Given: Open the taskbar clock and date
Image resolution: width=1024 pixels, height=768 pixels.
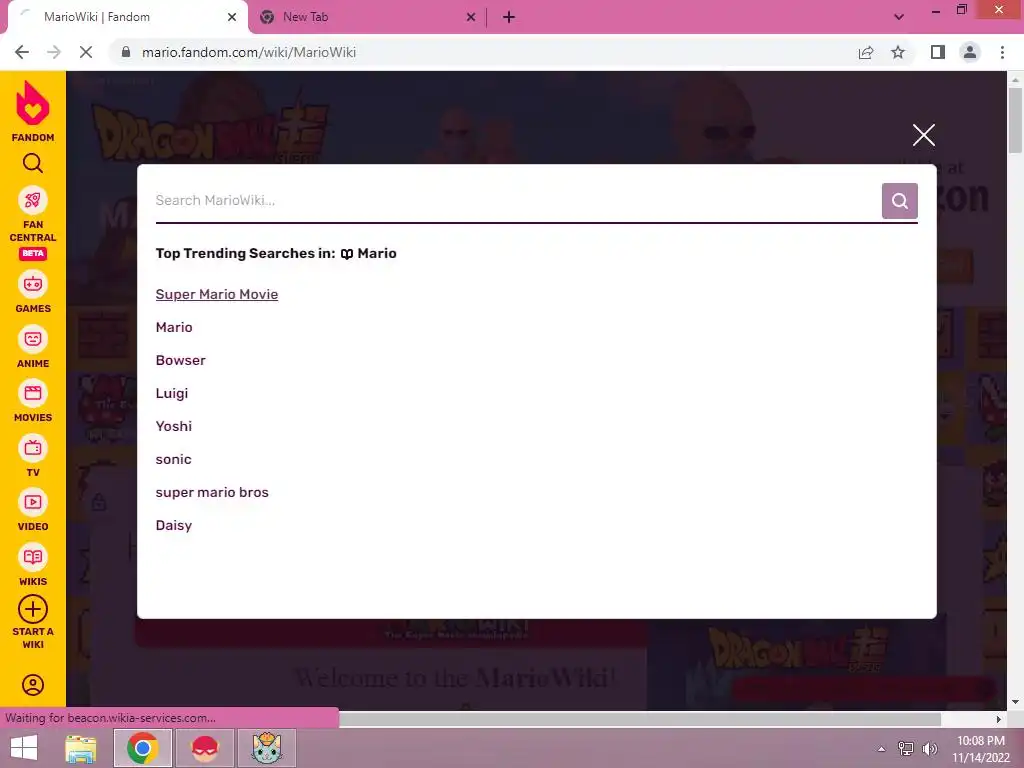Looking at the screenshot, I should tap(981, 749).
